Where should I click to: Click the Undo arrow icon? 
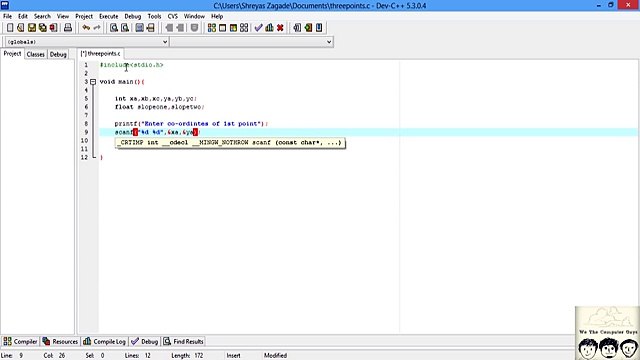[86, 28]
